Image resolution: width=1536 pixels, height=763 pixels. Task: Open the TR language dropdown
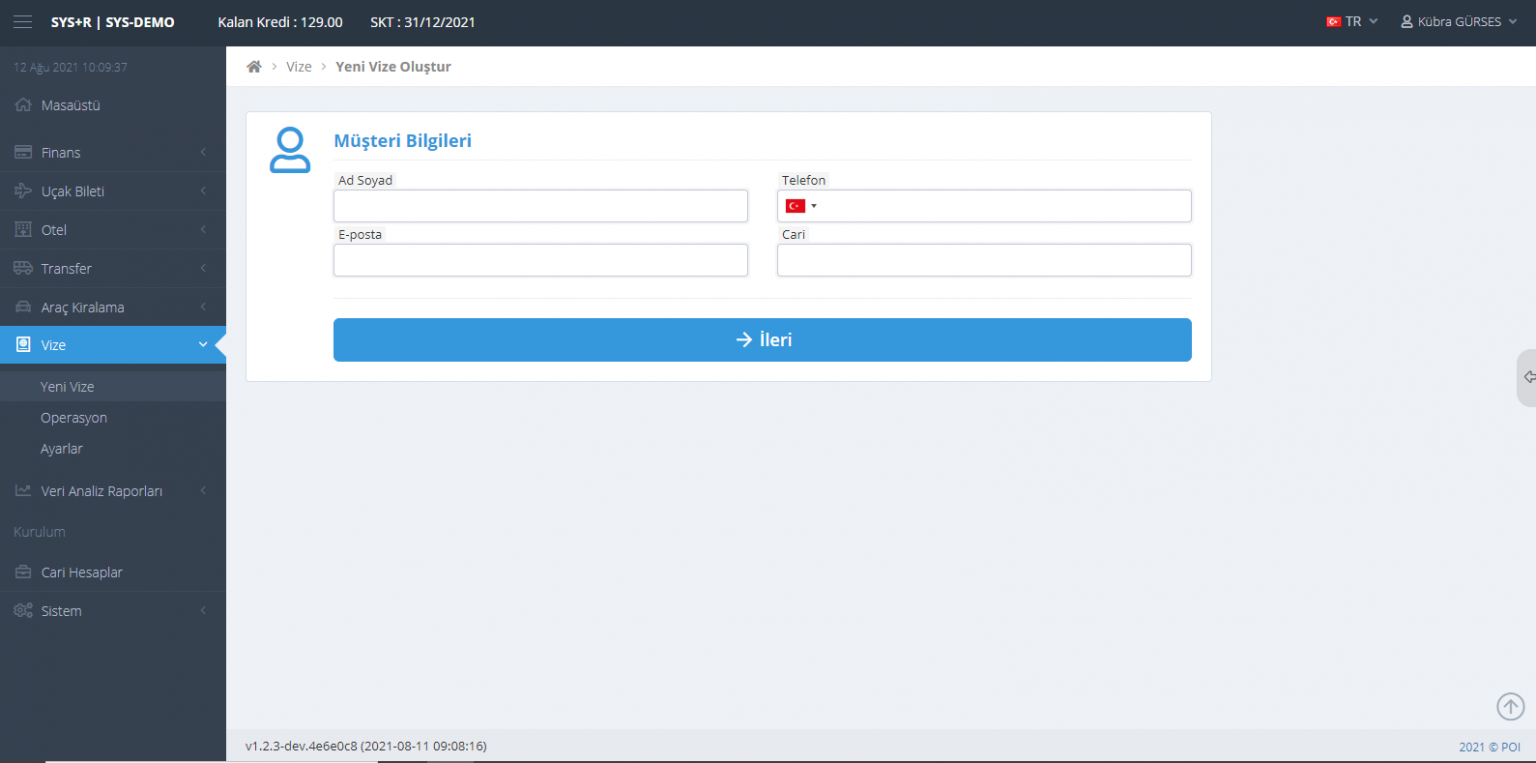pos(1352,22)
